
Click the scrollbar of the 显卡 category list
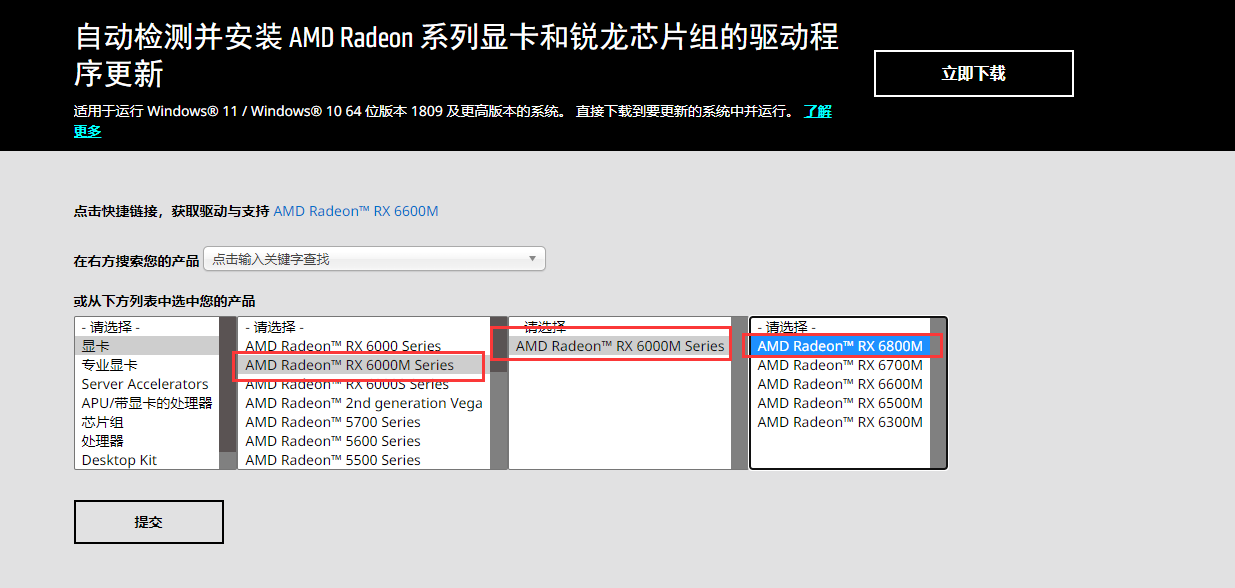click(x=228, y=393)
